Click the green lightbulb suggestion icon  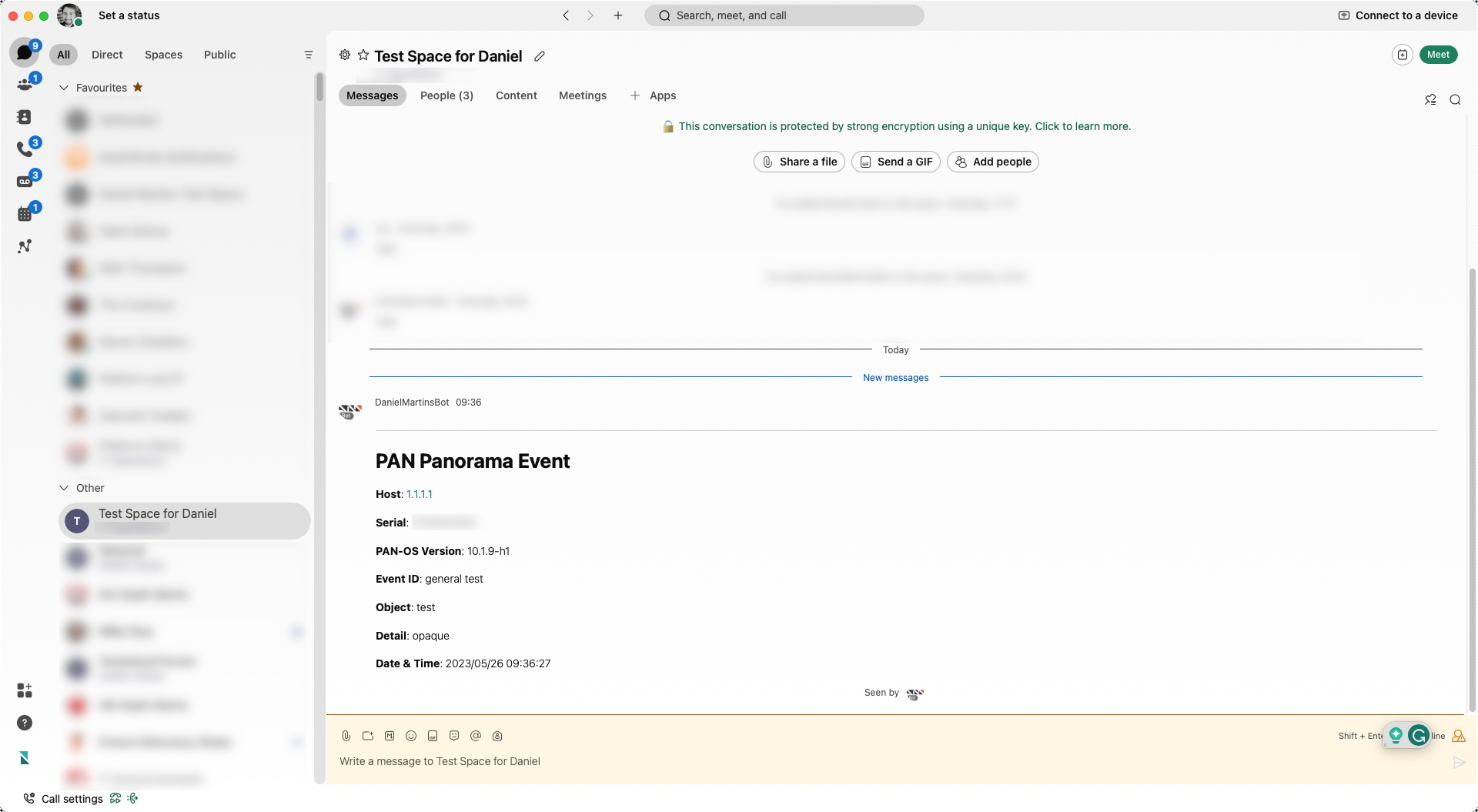[1396, 735]
